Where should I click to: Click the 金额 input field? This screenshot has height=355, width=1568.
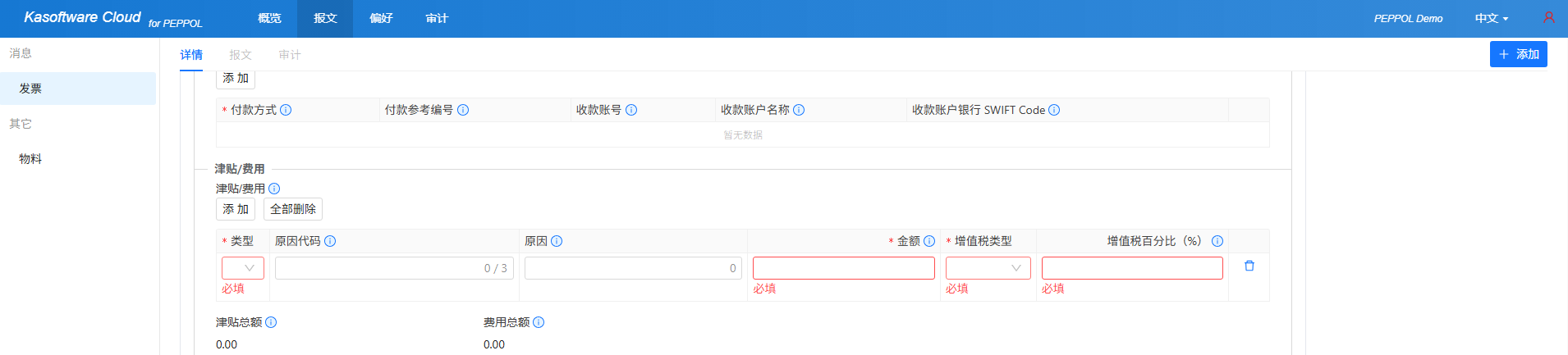point(843,268)
